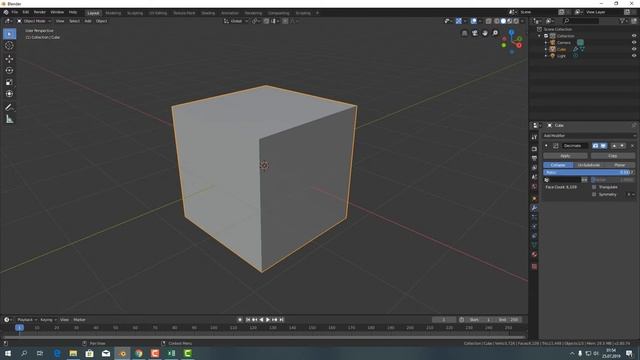Open the Windows Start menu

coord(8,353)
